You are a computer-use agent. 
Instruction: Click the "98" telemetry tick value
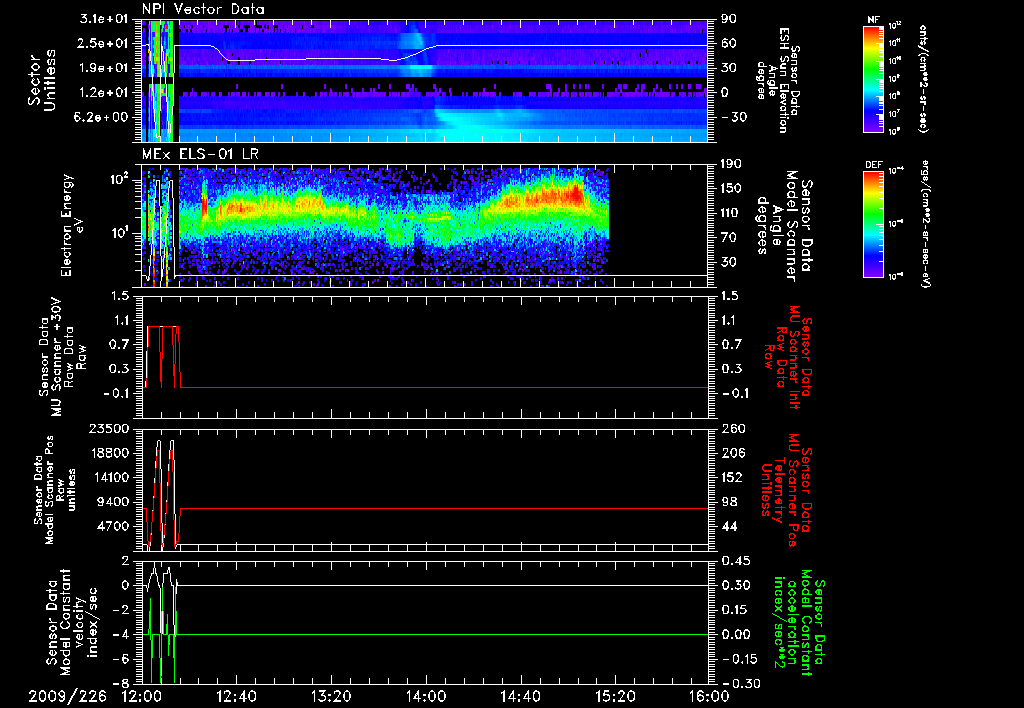728,502
